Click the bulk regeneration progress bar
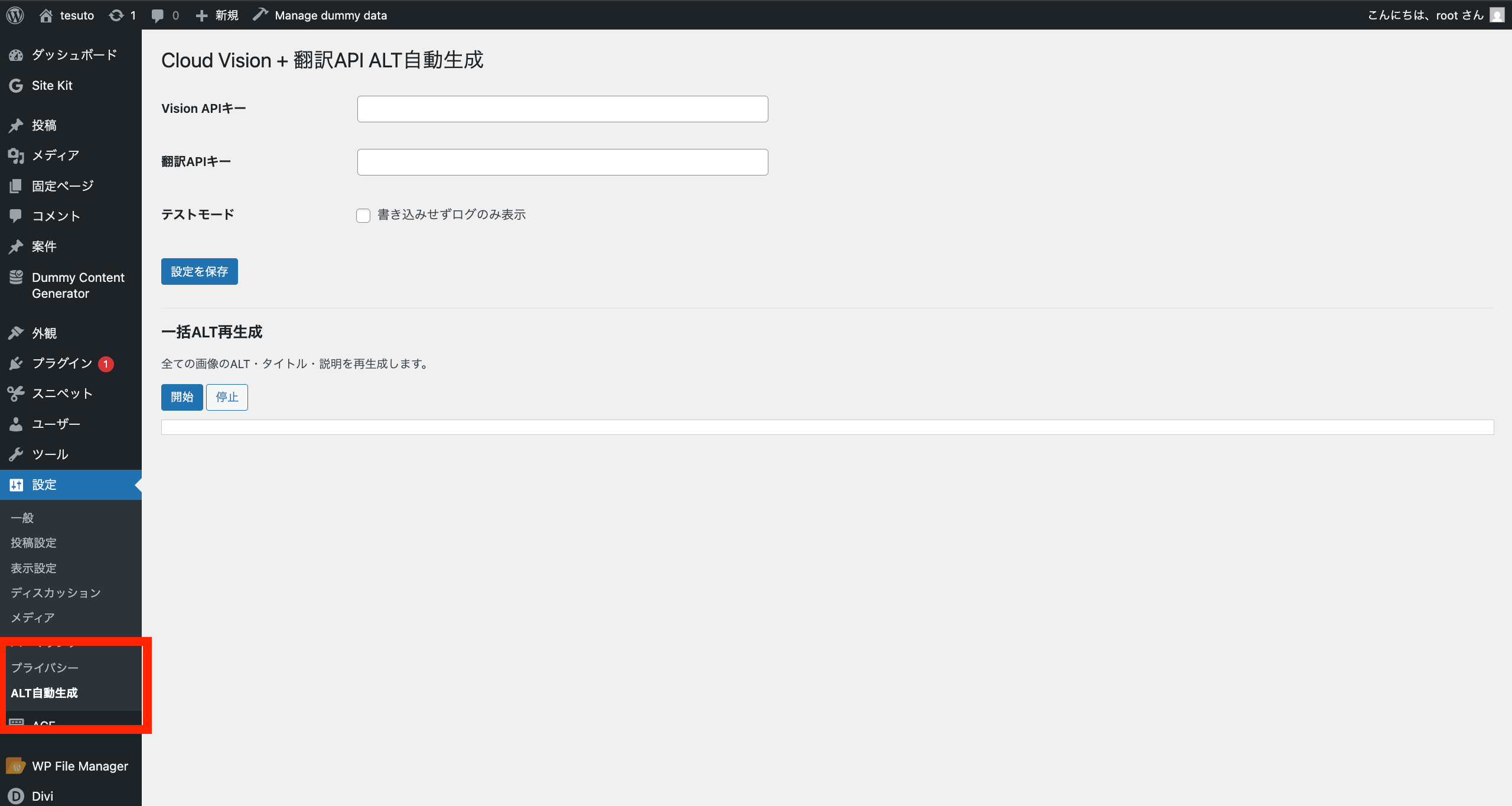This screenshot has height=806, width=1512. 827,427
